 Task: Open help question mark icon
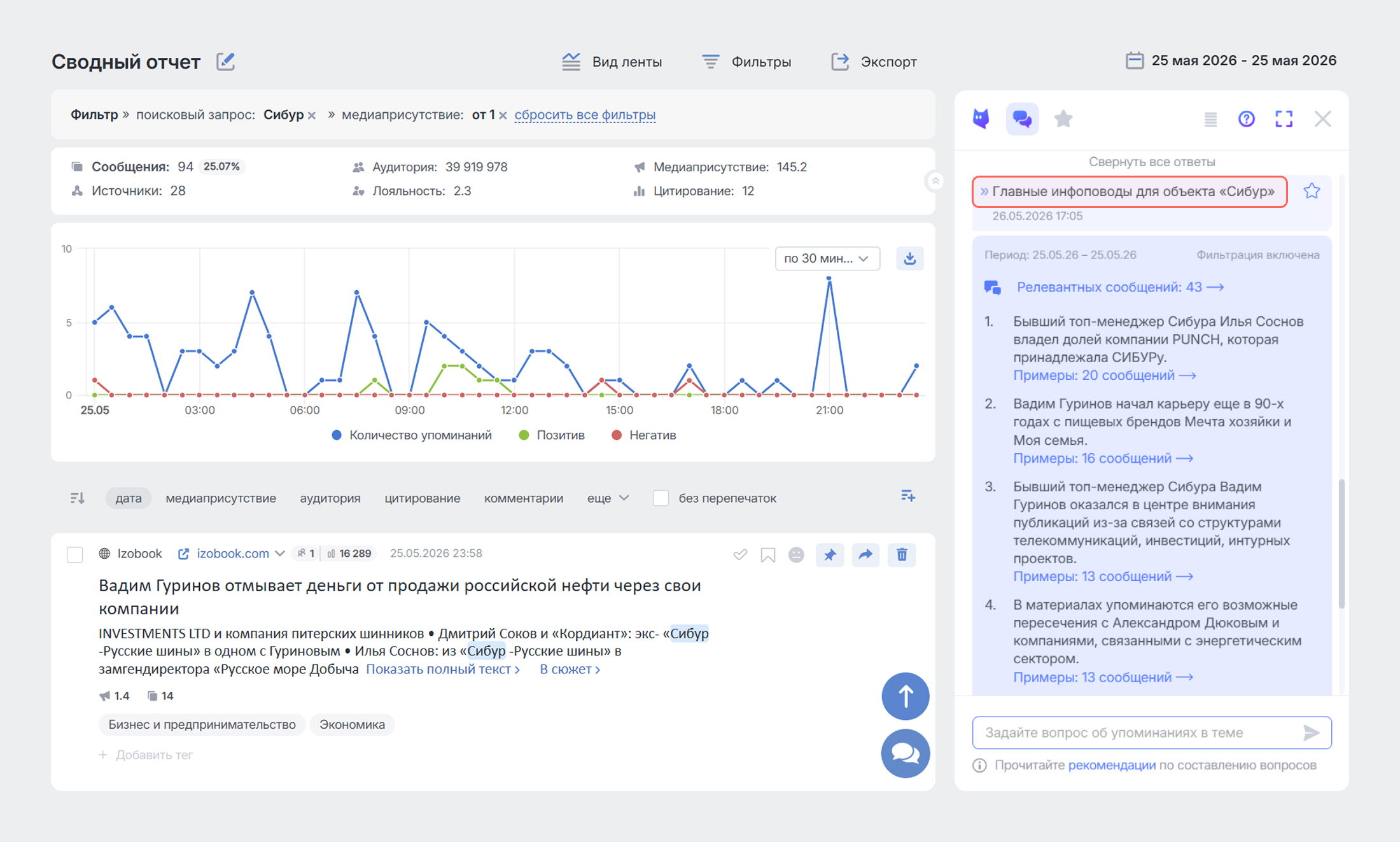click(x=1247, y=119)
